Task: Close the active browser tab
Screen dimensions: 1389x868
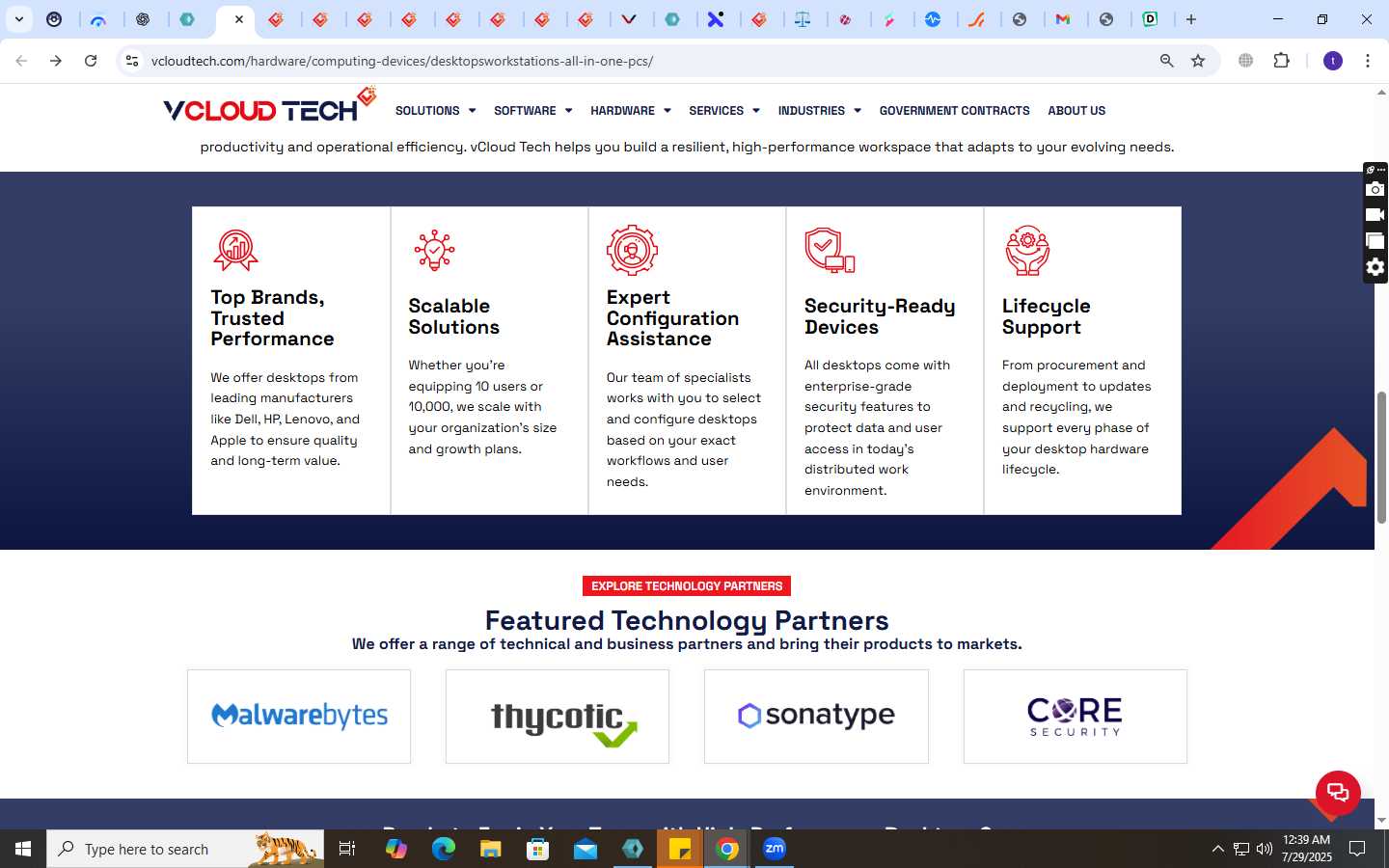Action: 239,19
